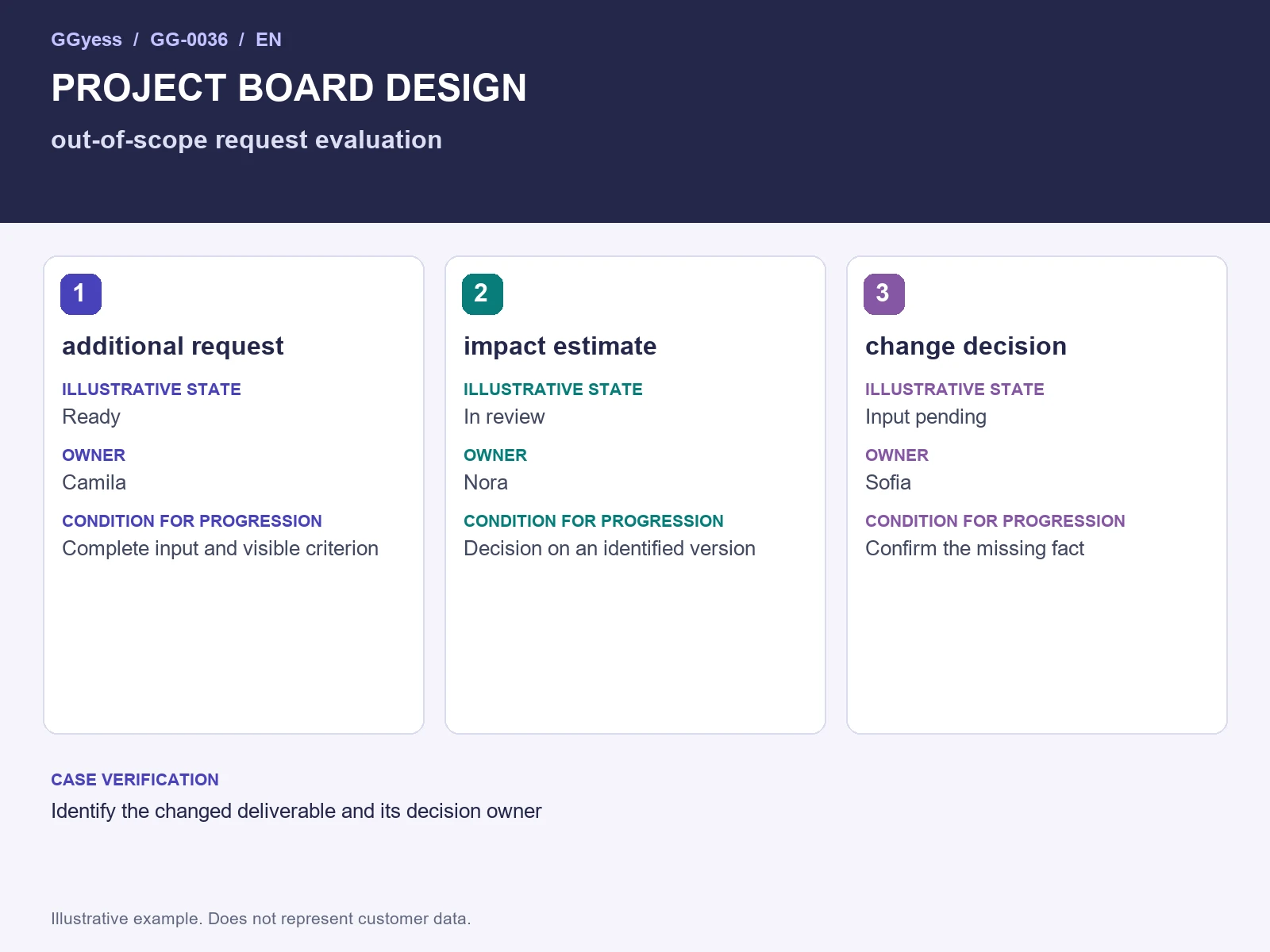The image size is (1270, 952).
Task: Open the impact estimate card heading
Action: tap(560, 346)
